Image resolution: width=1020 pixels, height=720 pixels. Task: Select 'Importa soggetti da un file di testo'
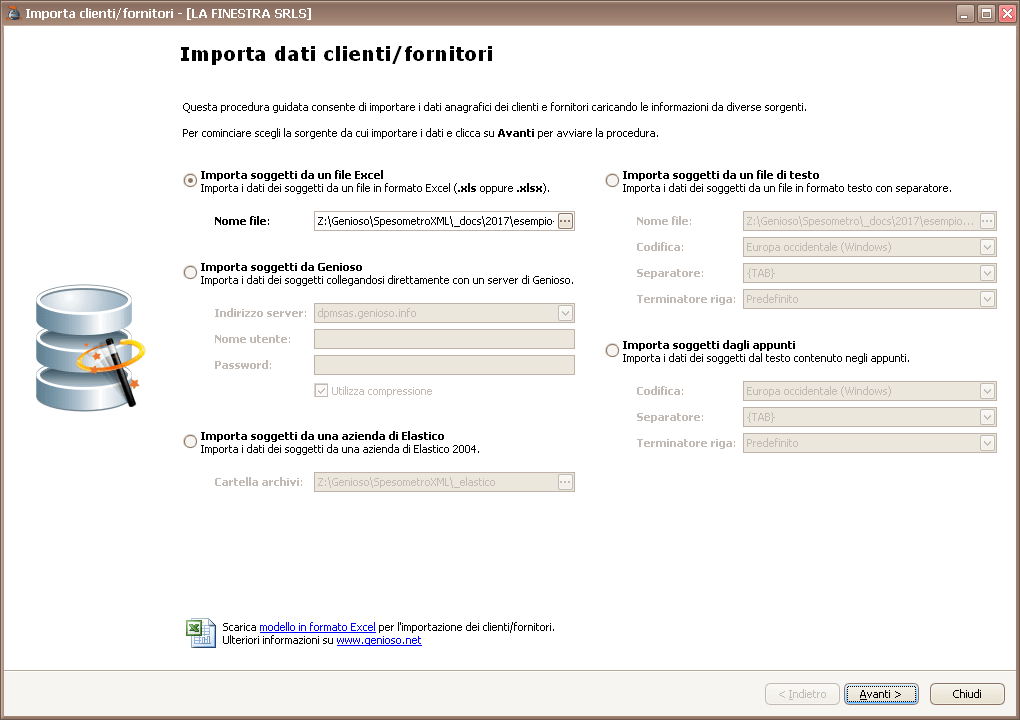612,180
